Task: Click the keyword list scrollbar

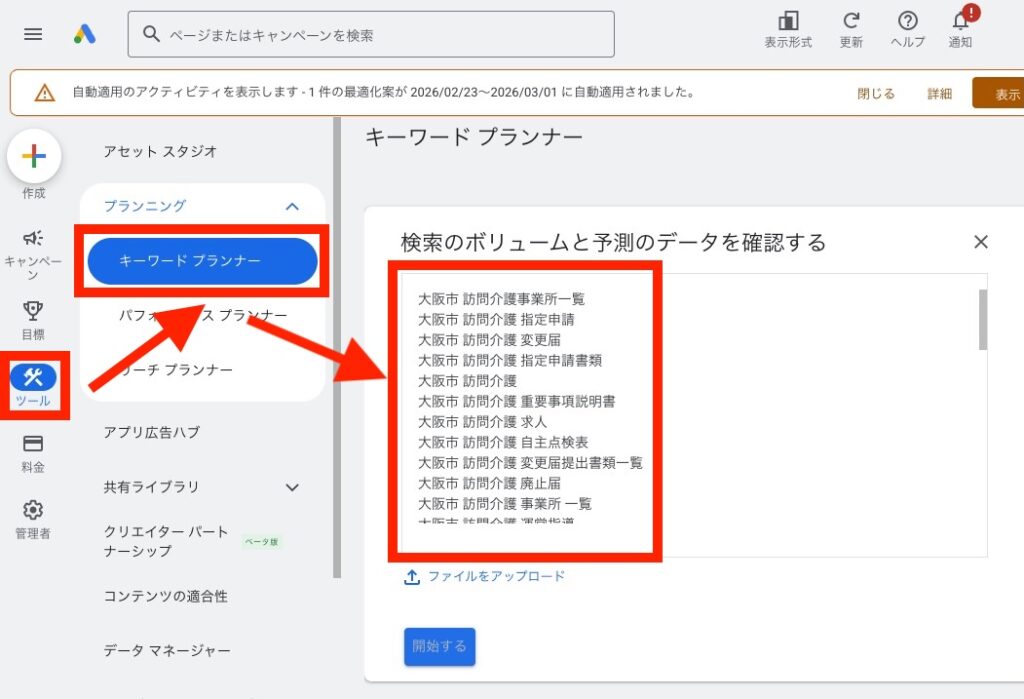Action: tap(982, 320)
